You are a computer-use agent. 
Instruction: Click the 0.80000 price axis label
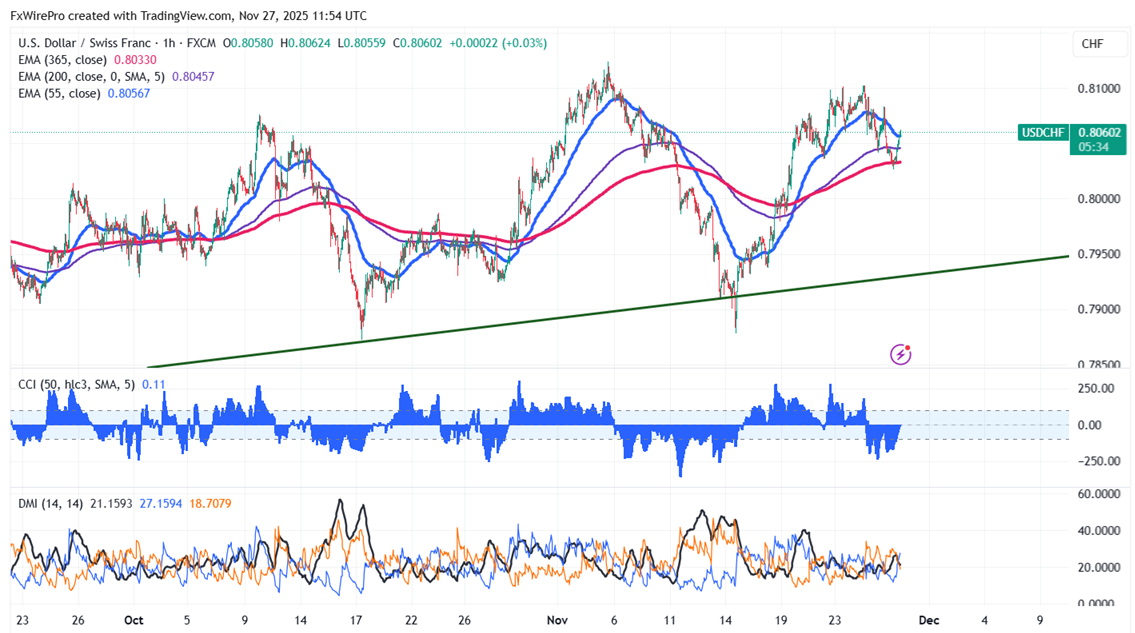tap(1099, 198)
